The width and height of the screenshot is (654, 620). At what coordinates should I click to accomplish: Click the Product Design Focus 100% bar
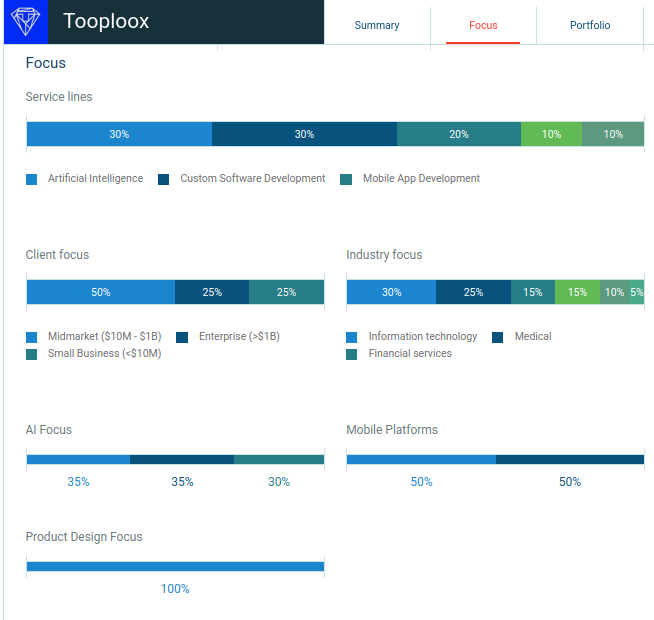pyautogui.click(x=175, y=566)
